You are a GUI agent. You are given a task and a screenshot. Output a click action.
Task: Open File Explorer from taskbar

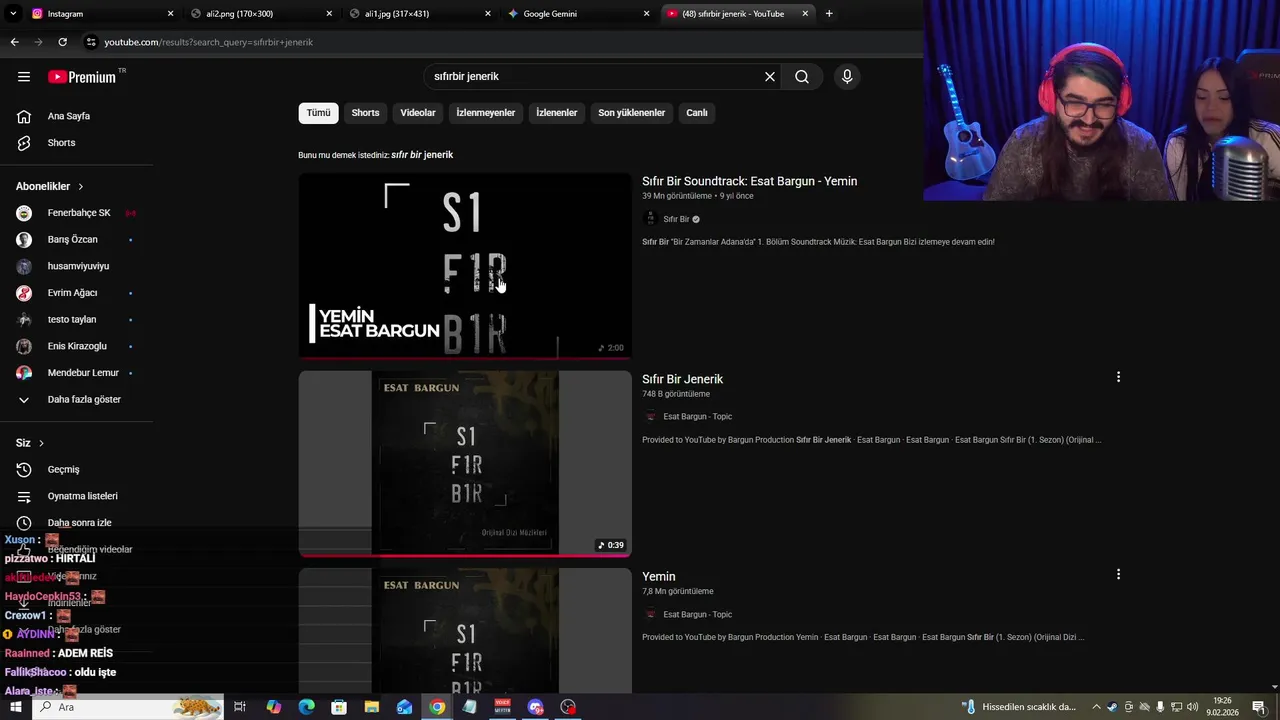[372, 707]
